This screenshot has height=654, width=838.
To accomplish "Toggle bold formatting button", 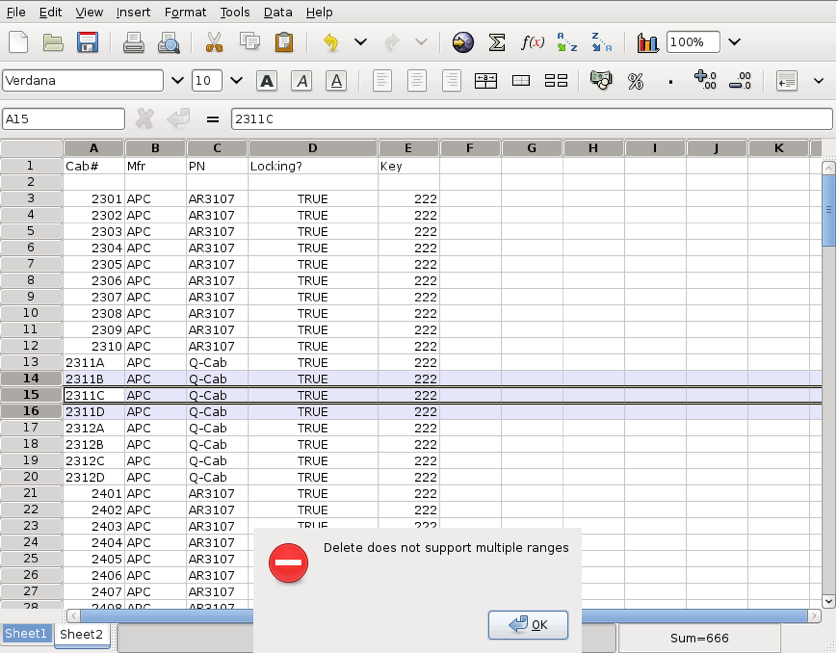I will (267, 81).
